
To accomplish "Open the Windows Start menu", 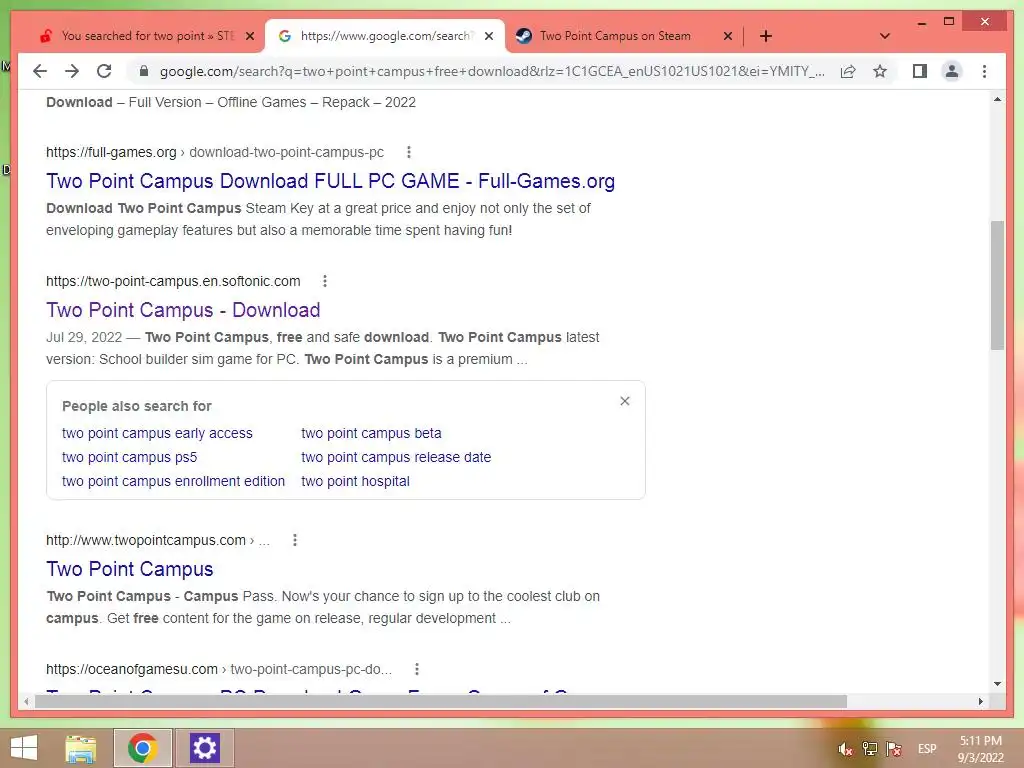I will coord(24,748).
